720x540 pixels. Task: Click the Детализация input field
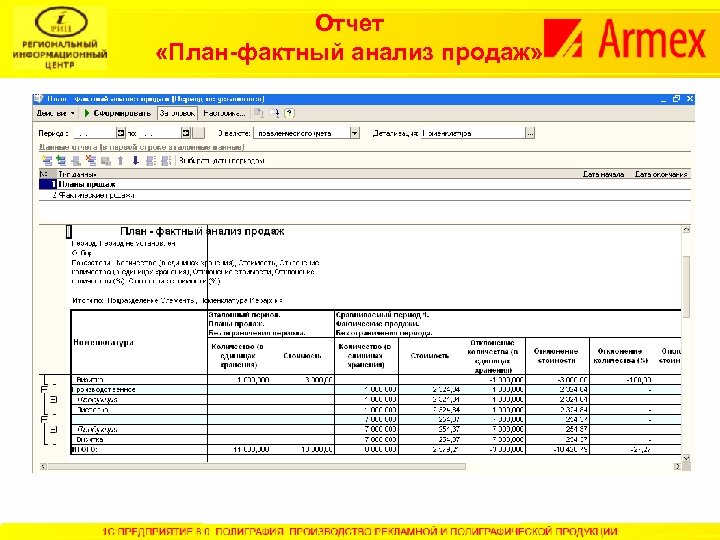473,133
